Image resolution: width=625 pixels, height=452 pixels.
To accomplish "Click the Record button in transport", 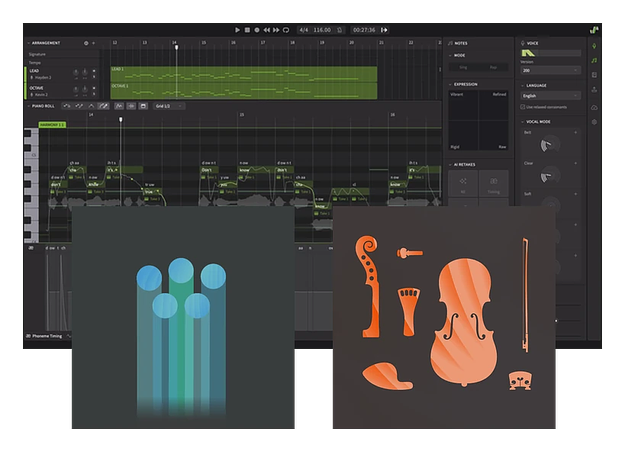I will pyautogui.click(x=257, y=30).
